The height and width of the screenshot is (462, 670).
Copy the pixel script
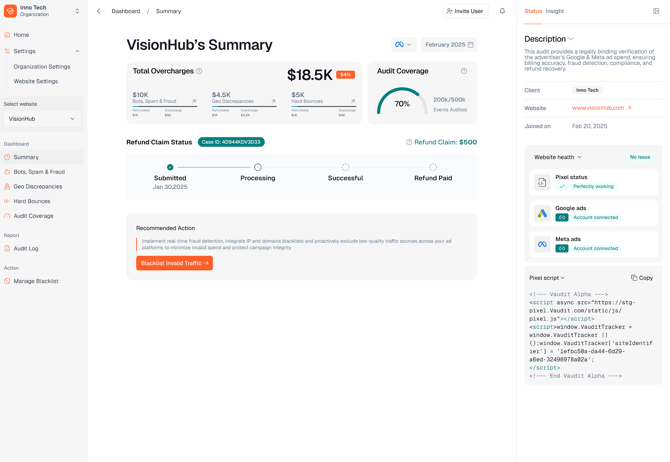tap(642, 278)
